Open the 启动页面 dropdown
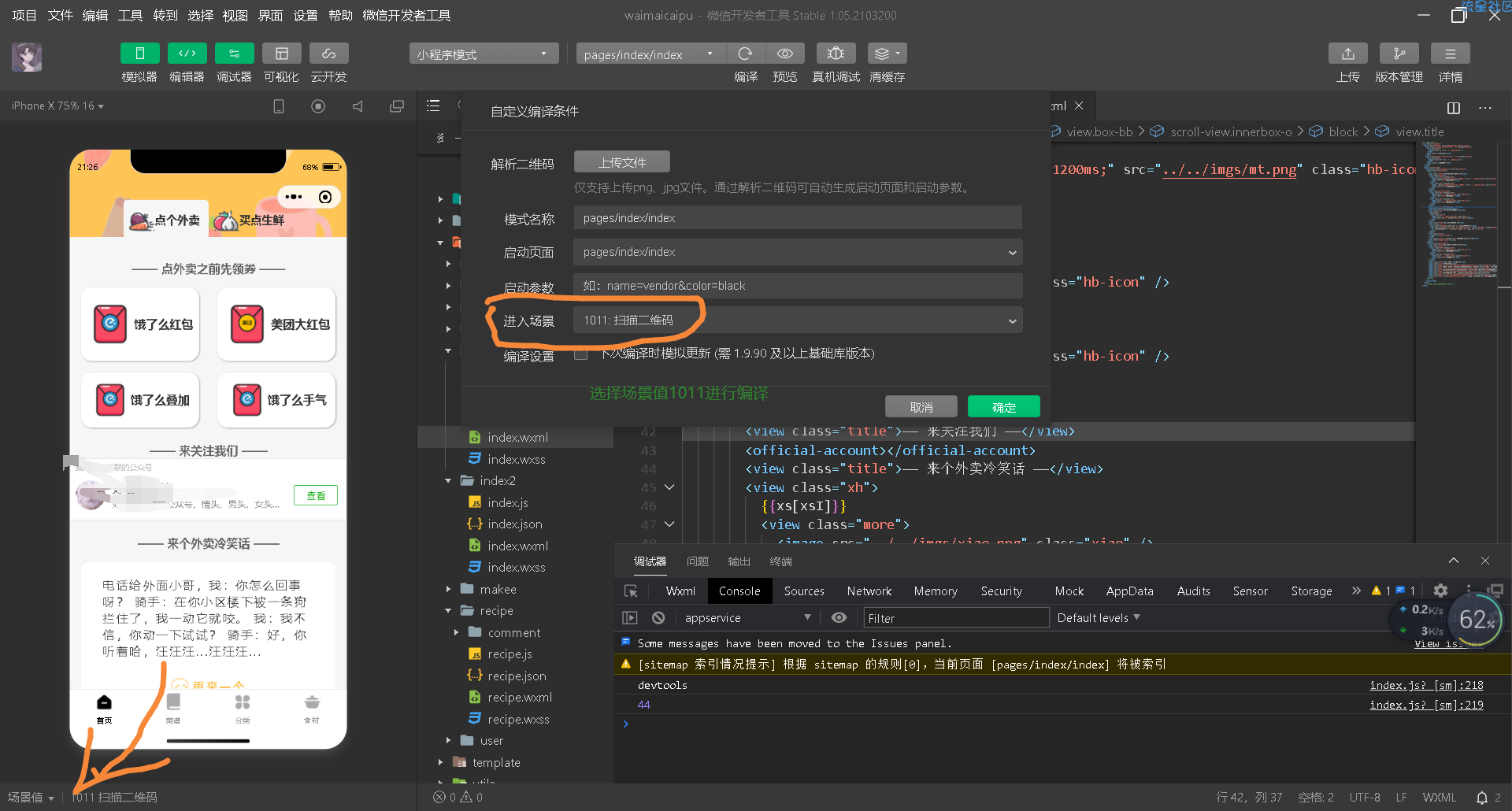The width and height of the screenshot is (1512, 811). coord(798,252)
